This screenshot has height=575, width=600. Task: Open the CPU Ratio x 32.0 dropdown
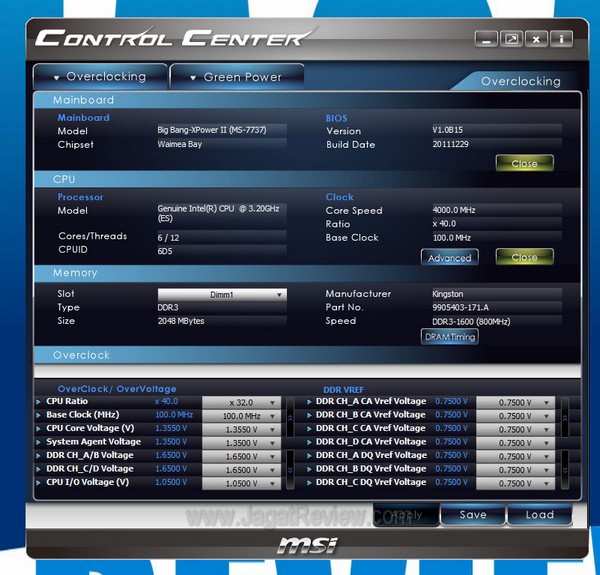click(241, 402)
